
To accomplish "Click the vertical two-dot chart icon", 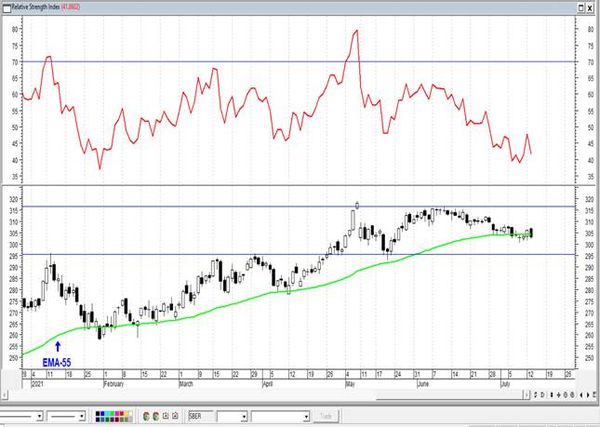I will tap(552, 395).
